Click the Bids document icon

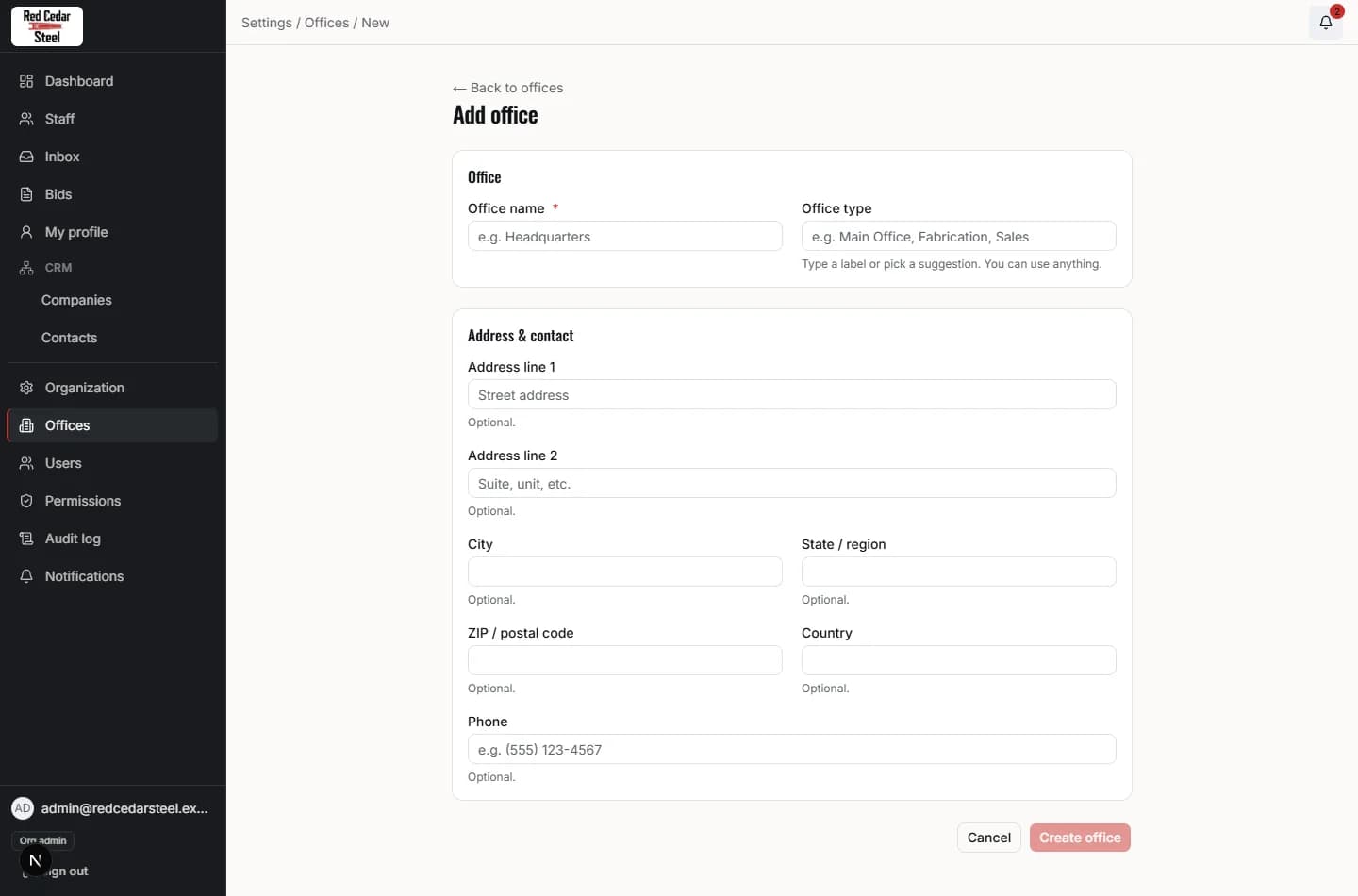click(26, 194)
